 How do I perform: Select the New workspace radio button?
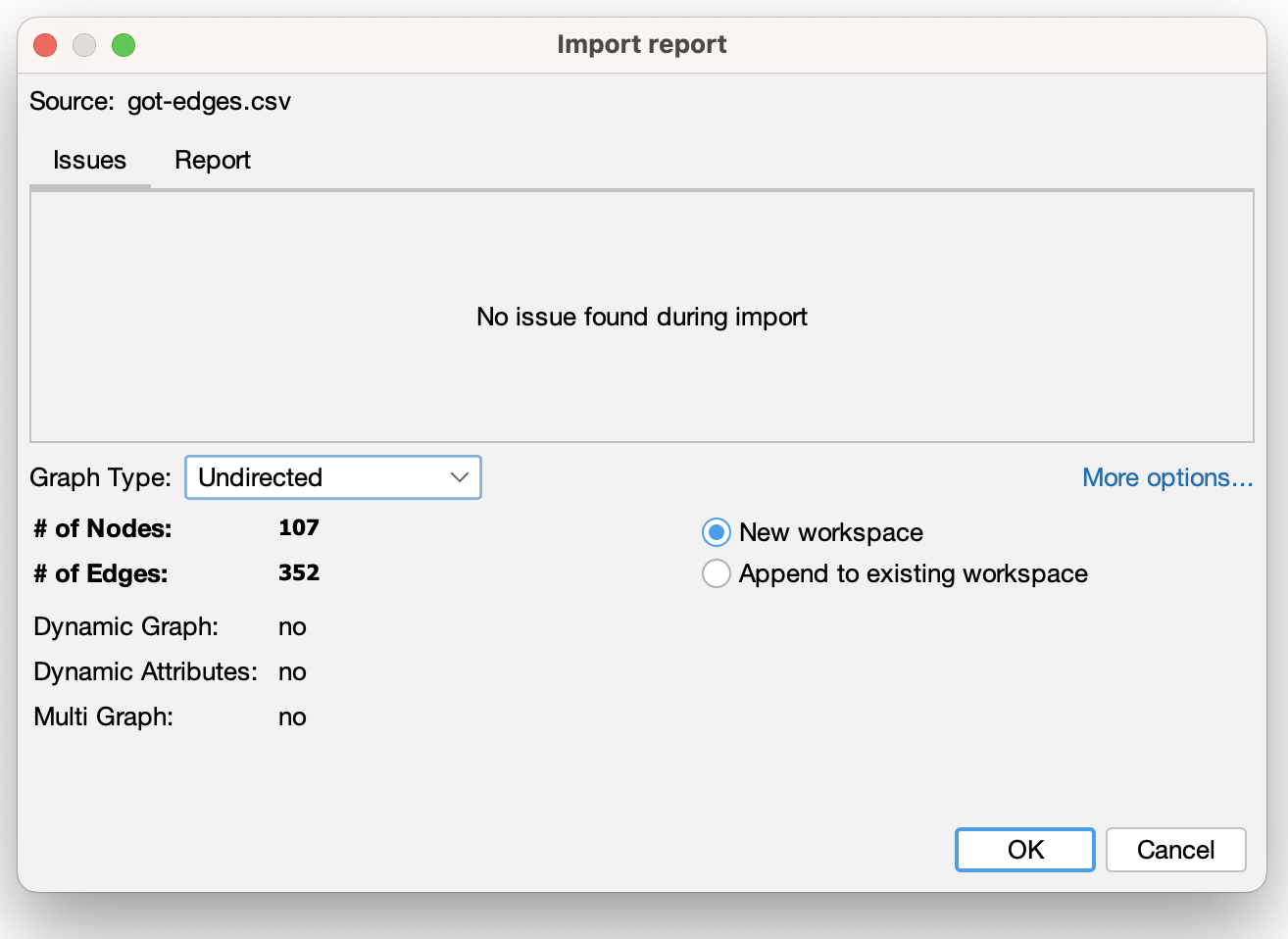[717, 532]
